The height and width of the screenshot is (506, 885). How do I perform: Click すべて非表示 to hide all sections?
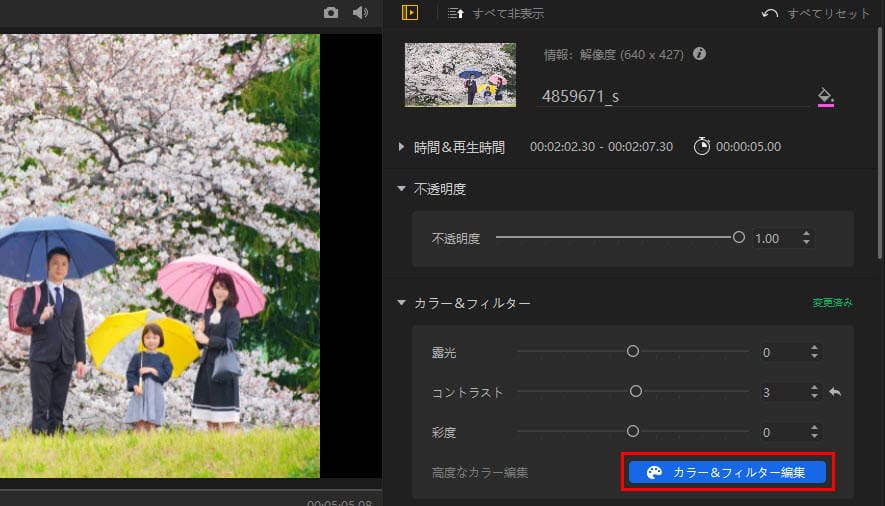(508, 13)
